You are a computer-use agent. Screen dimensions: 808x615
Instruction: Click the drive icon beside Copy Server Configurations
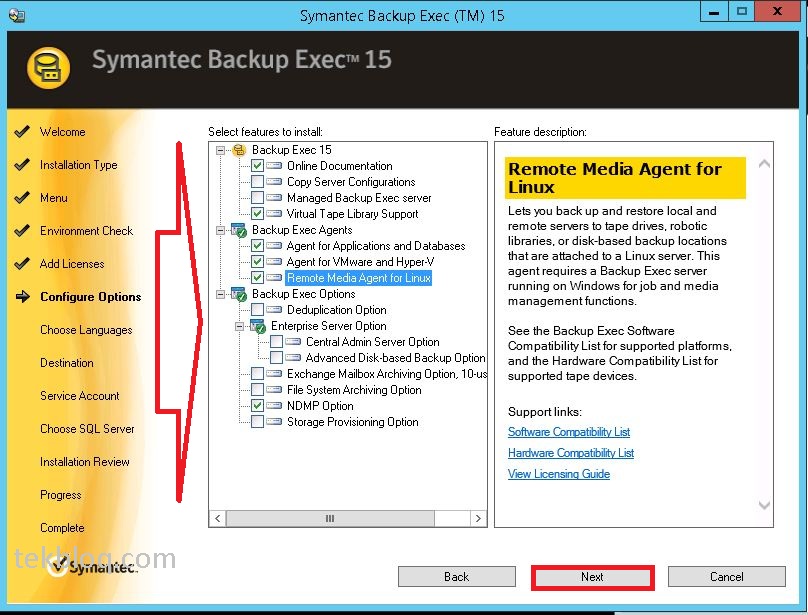click(x=274, y=182)
